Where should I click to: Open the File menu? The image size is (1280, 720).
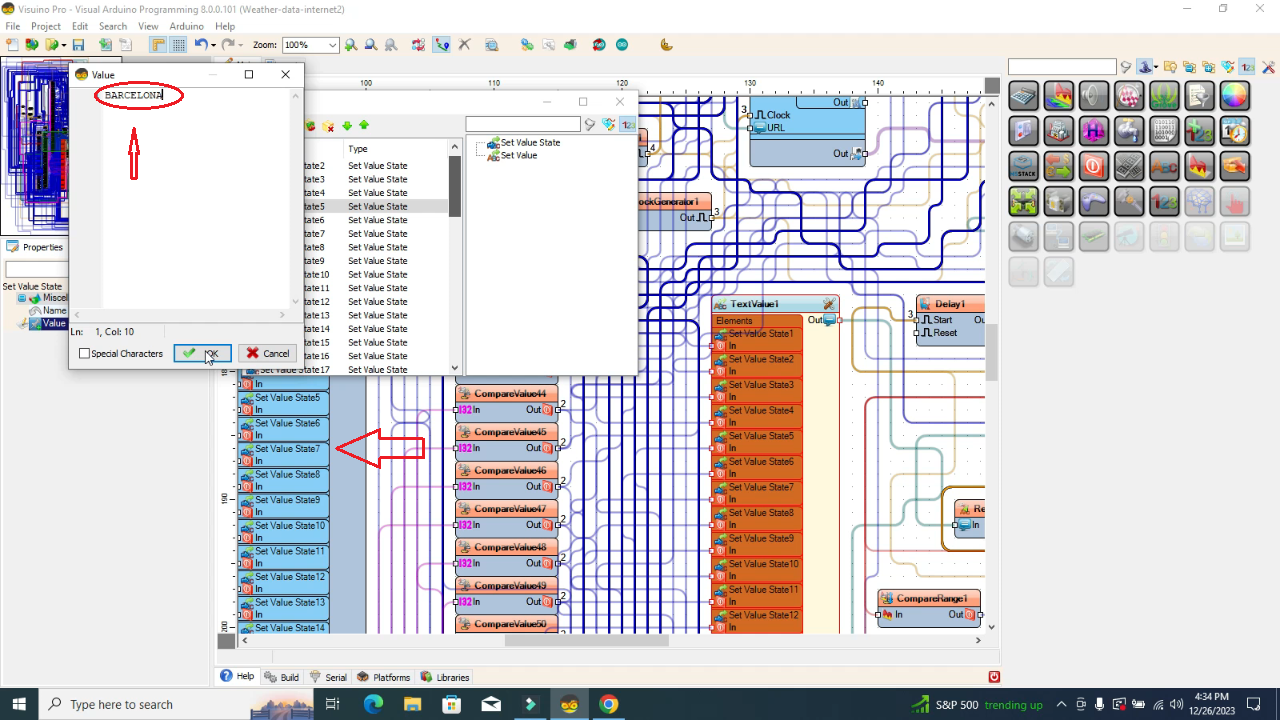pos(12,26)
